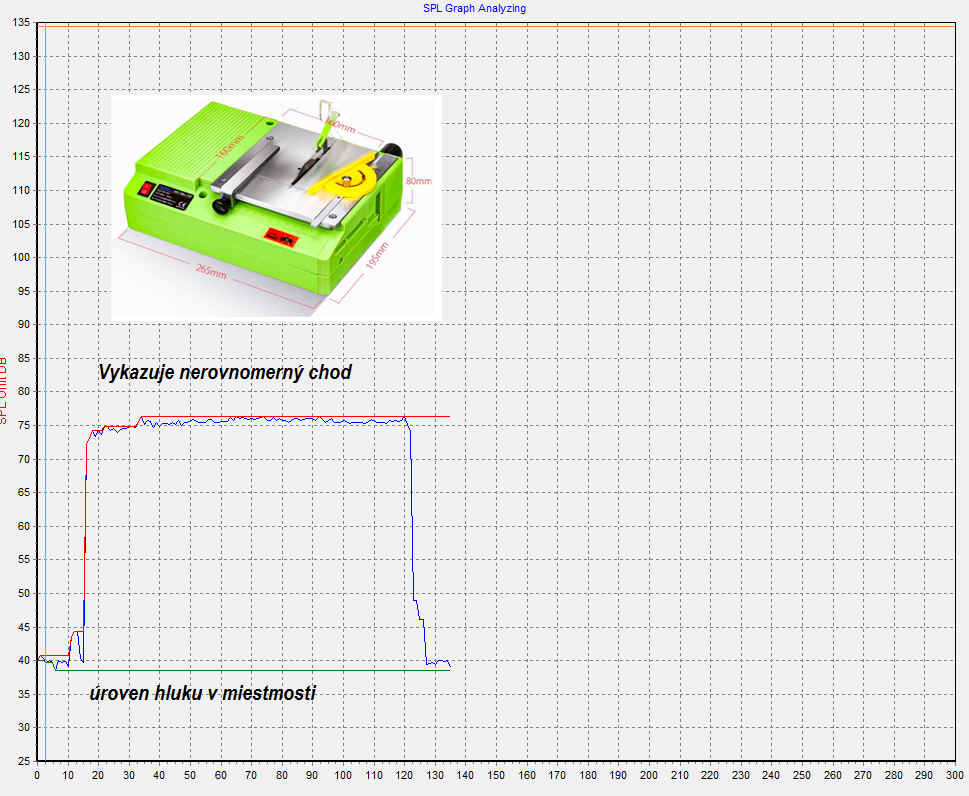Click the yellow miter gauge protractor on the saw
Viewport: 969px width, 796px height.
tap(347, 182)
